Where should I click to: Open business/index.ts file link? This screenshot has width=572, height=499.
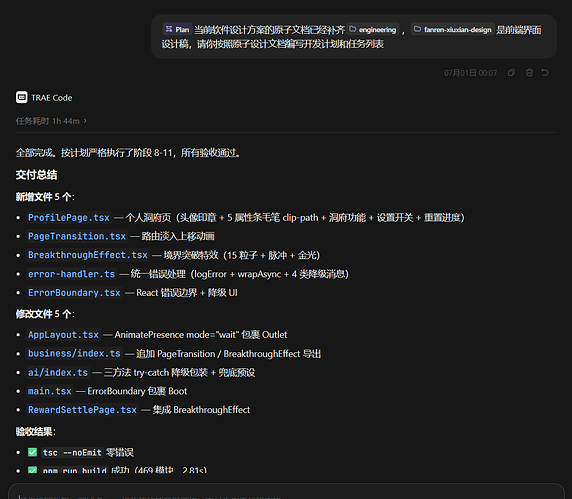coord(74,353)
